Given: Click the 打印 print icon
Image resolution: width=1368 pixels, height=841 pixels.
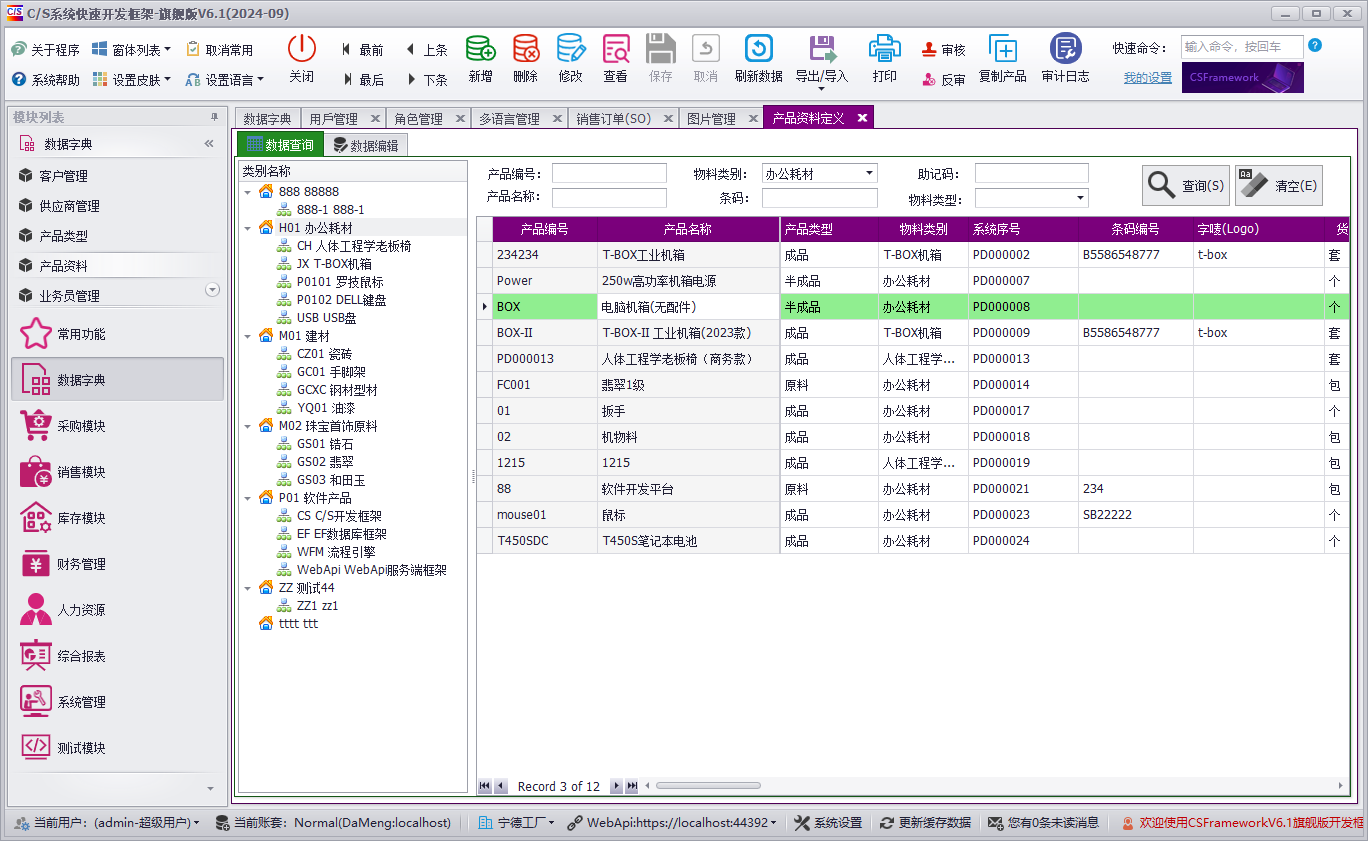Looking at the screenshot, I should (x=884, y=48).
